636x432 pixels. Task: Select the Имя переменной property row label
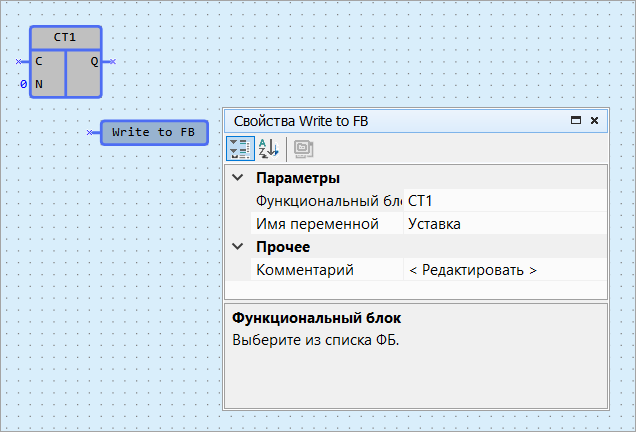coord(317,224)
